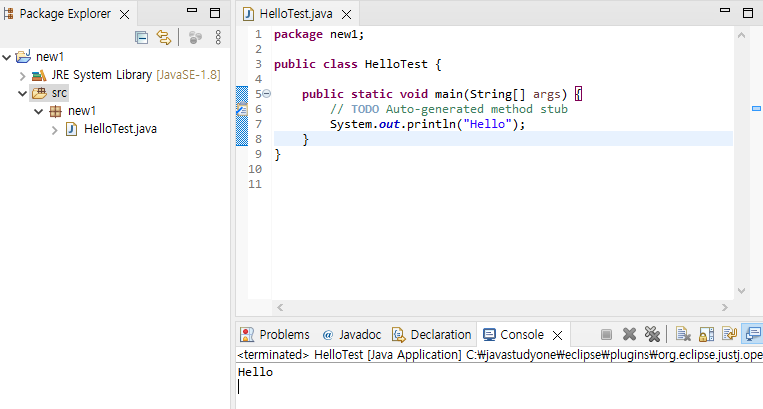The width and height of the screenshot is (763, 409).
Task: Select JRE System Library entry
Action: pyautogui.click(x=136, y=75)
